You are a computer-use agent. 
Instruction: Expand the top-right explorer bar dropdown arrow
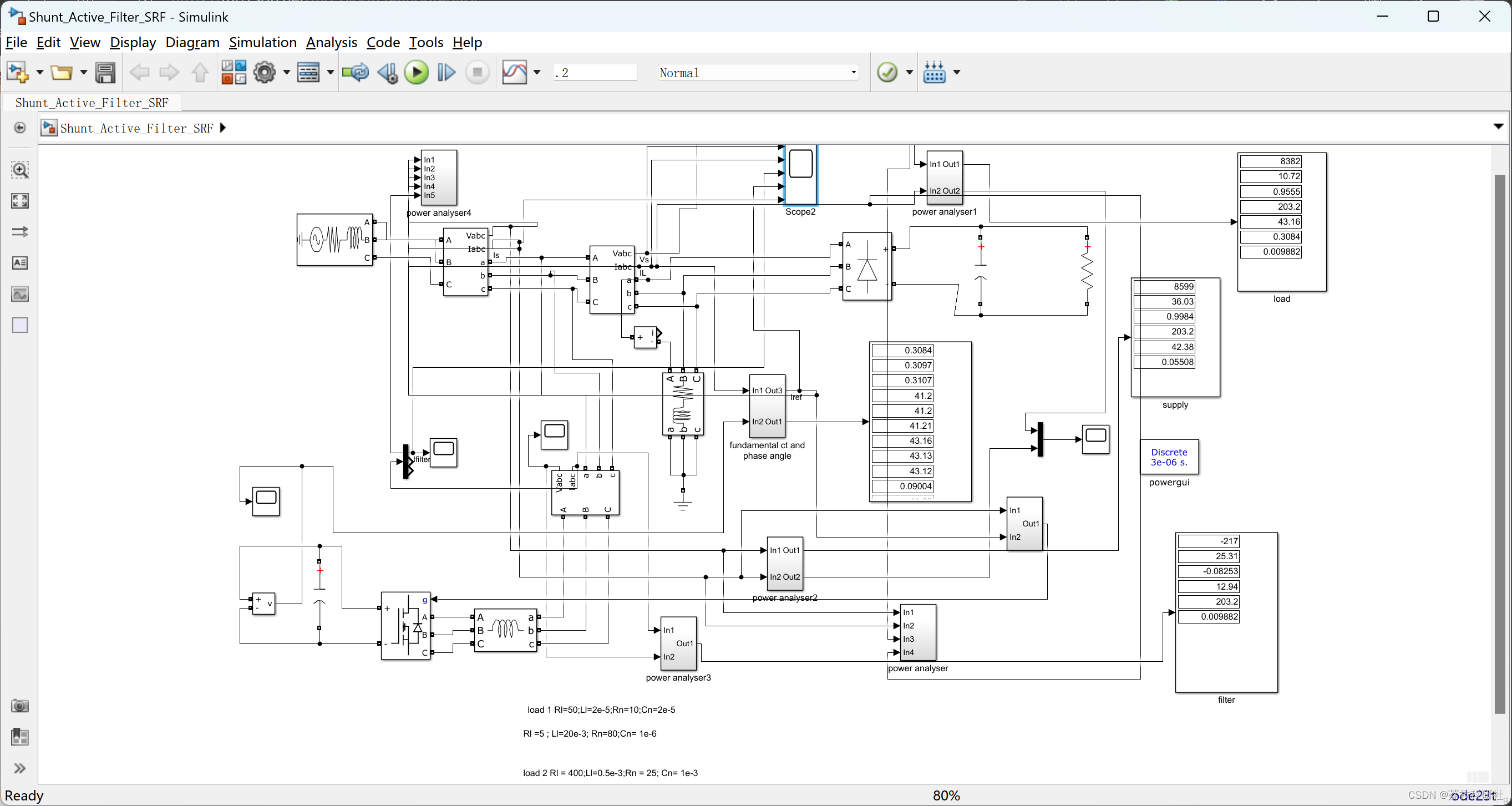[x=1498, y=127]
